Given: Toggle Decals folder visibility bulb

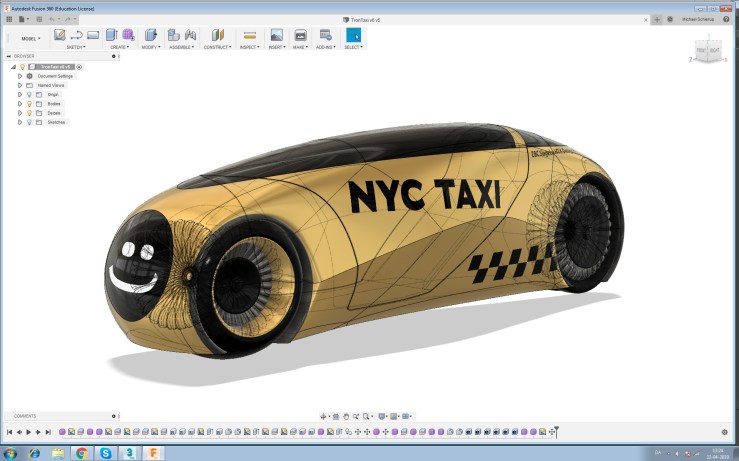Looking at the screenshot, I should coord(29,113).
